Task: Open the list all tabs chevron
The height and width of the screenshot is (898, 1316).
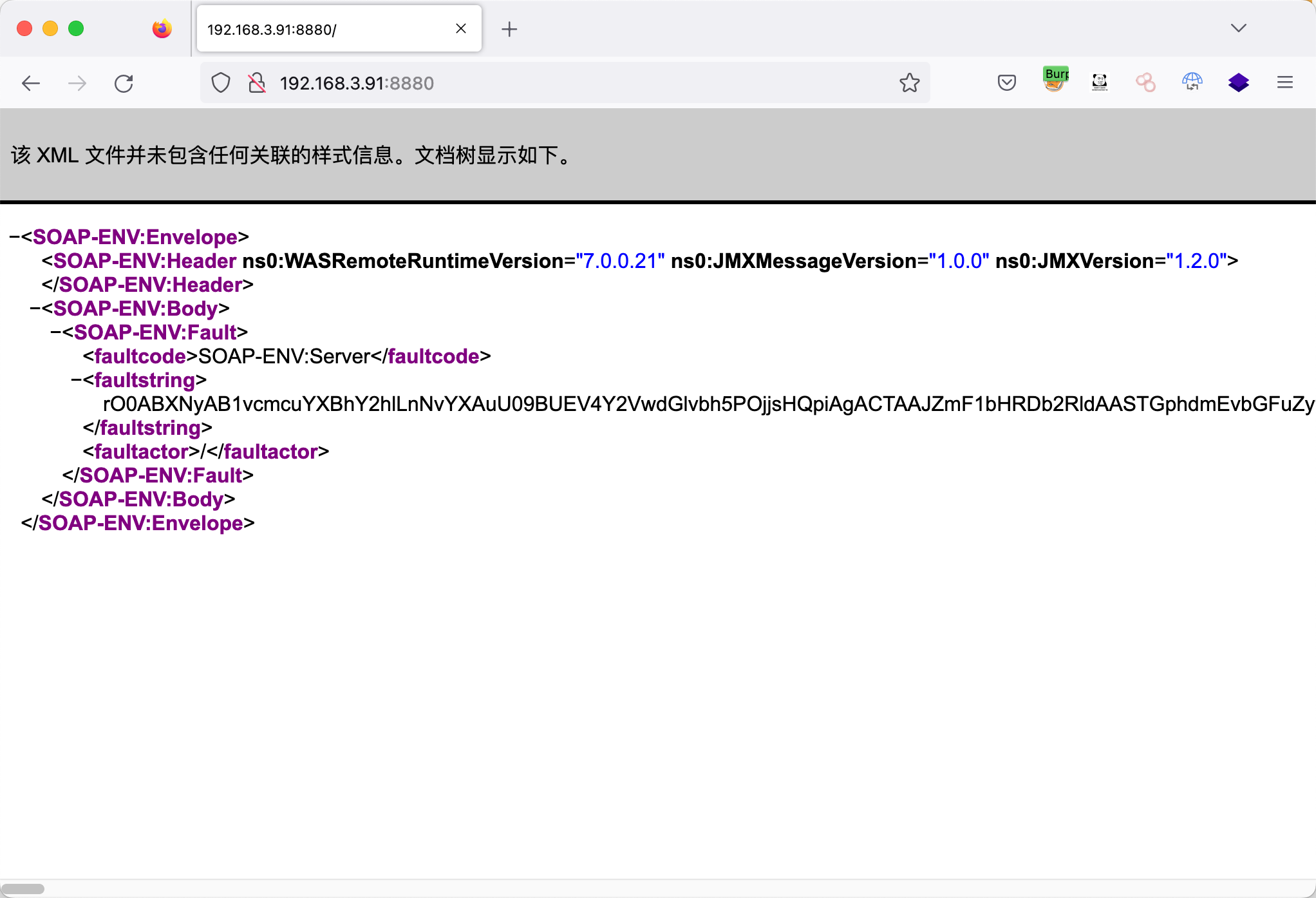Action: tap(1239, 28)
